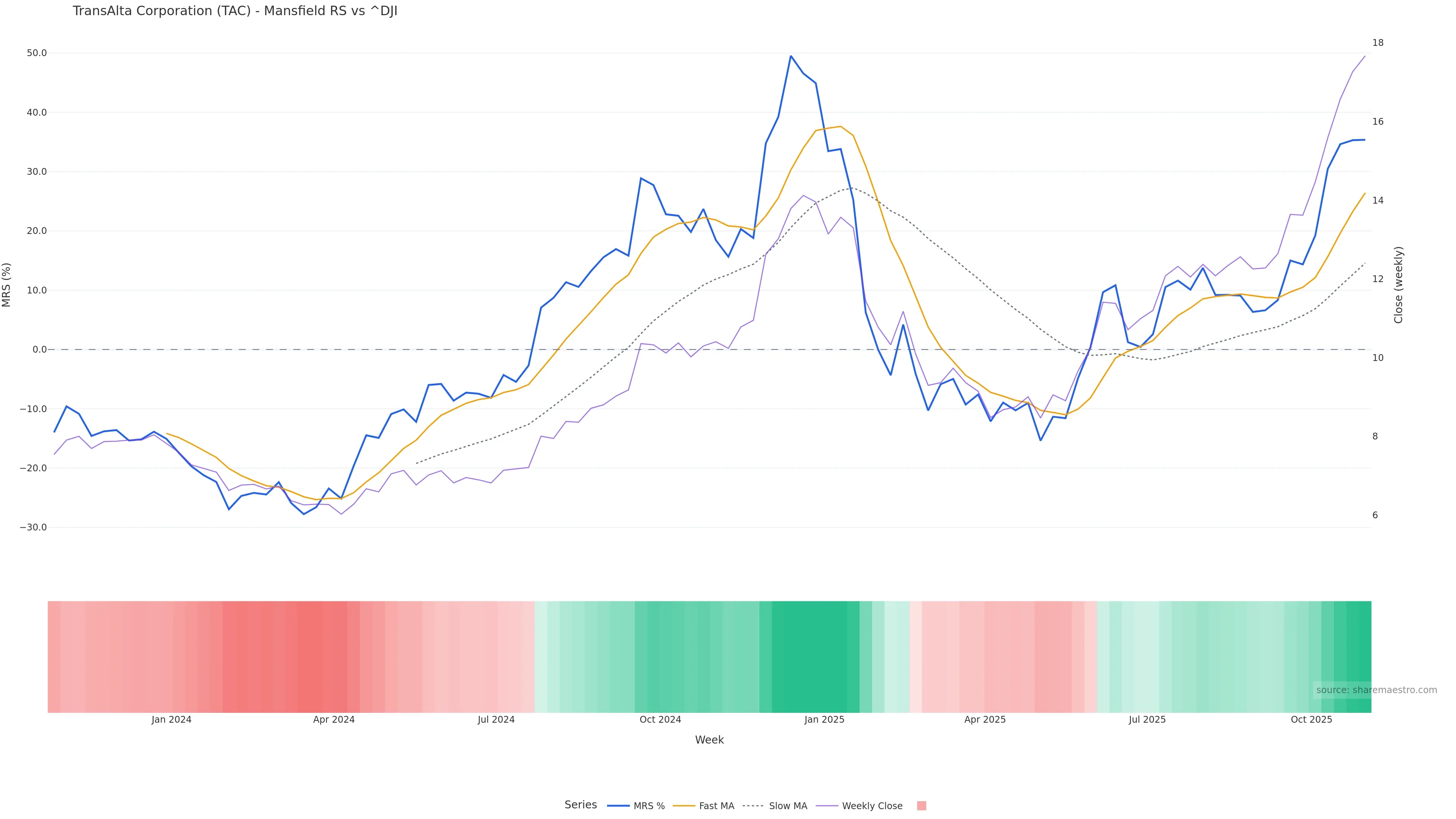Hide the Weekly Close legend series
Screen dimensions: 1456x819
[x=860, y=806]
